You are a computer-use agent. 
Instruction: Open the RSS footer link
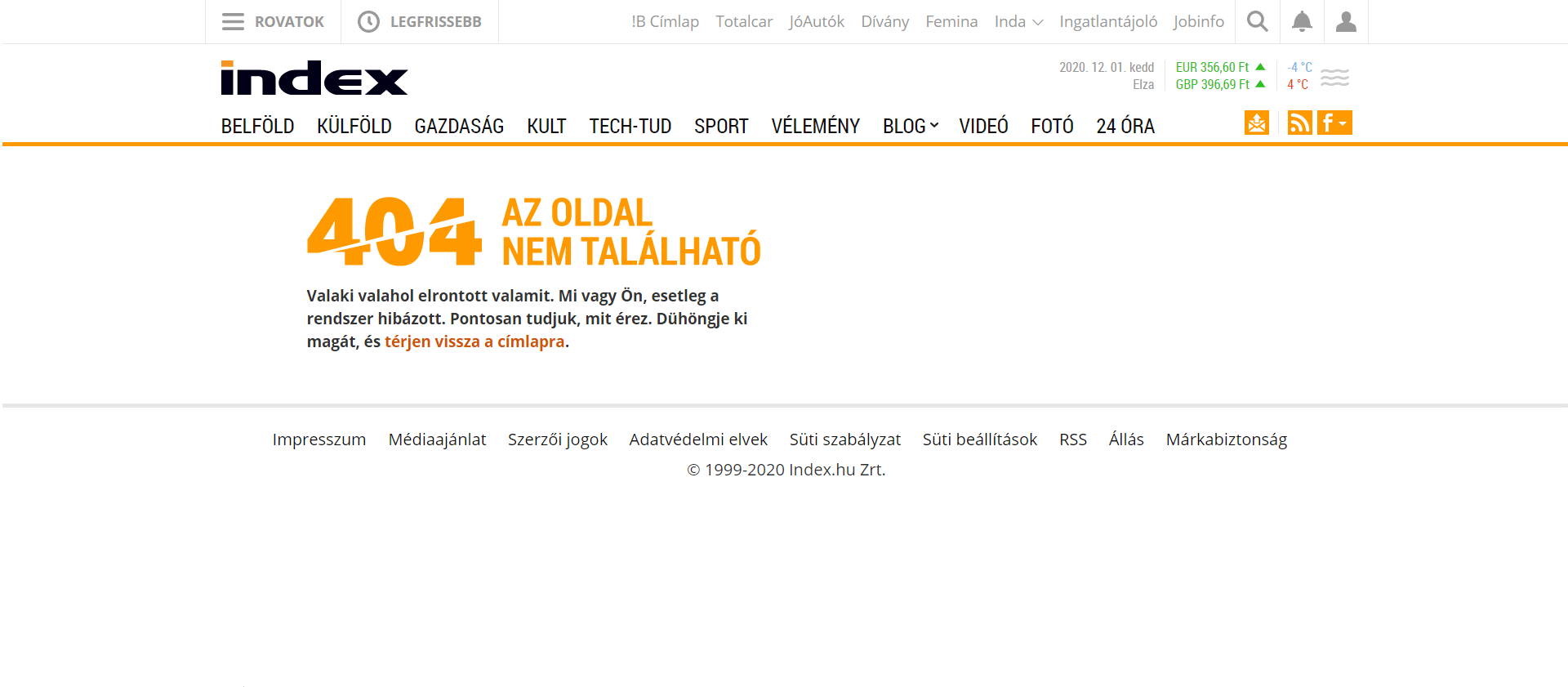[1073, 439]
